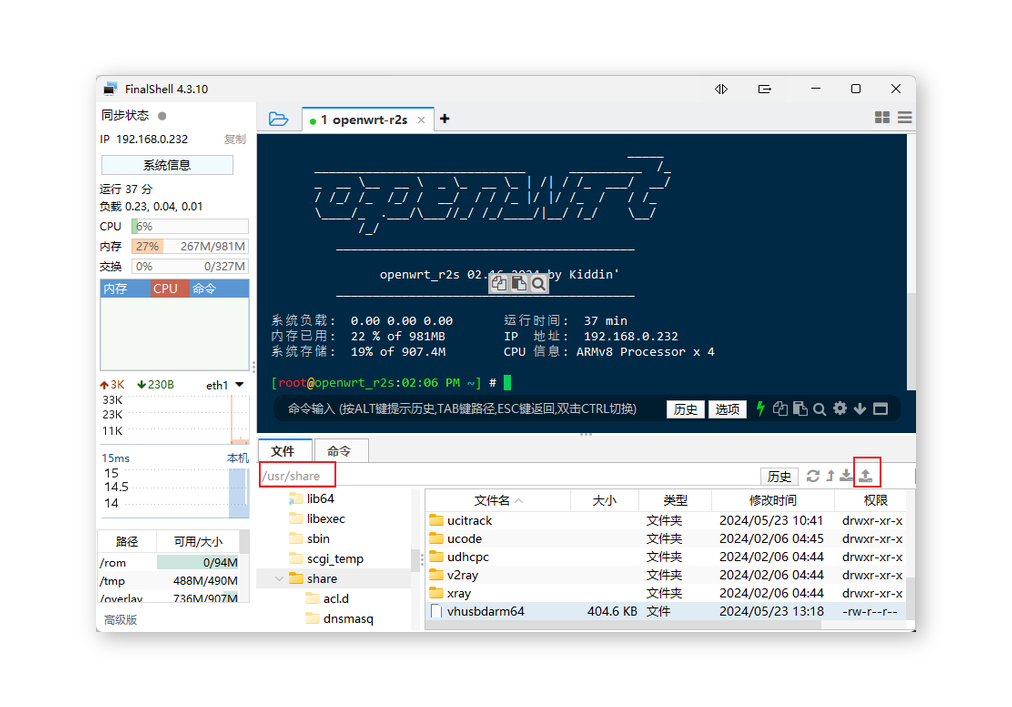Click search icon in command input bar

[820, 409]
